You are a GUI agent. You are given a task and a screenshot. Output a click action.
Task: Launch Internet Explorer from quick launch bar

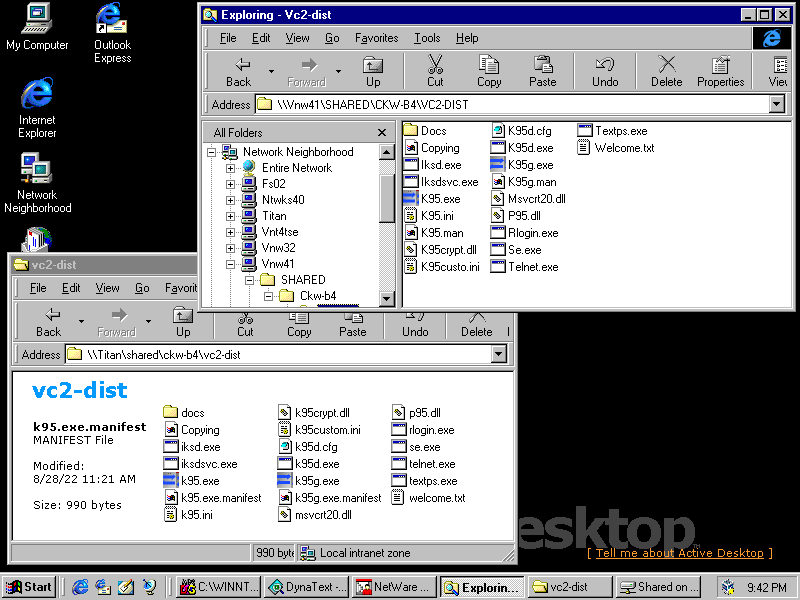coord(80,587)
